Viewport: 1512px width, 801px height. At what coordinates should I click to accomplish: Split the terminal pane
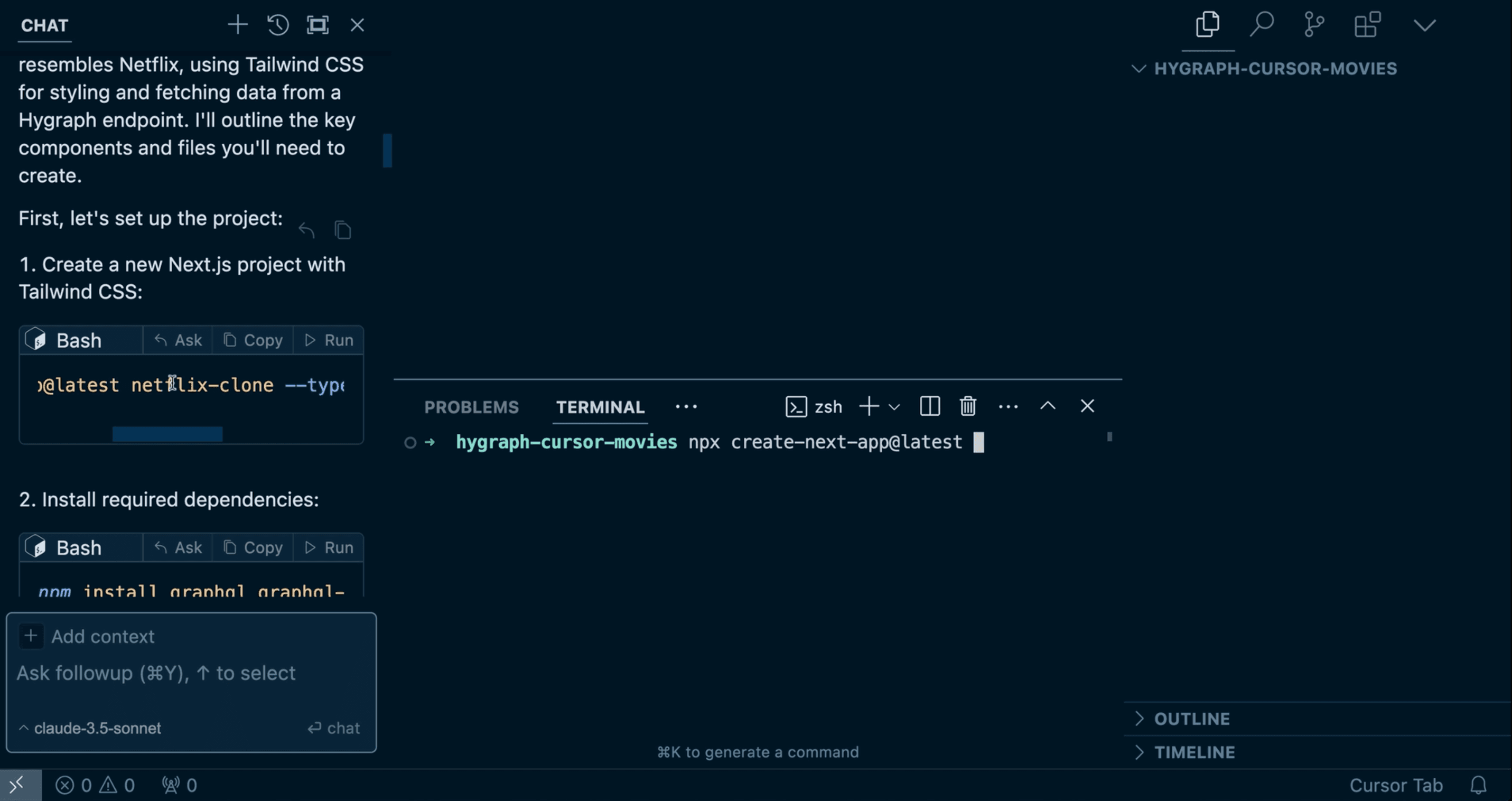(x=930, y=406)
